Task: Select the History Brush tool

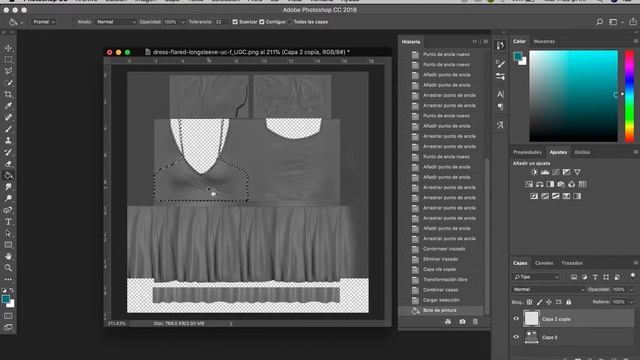Action: (8, 152)
